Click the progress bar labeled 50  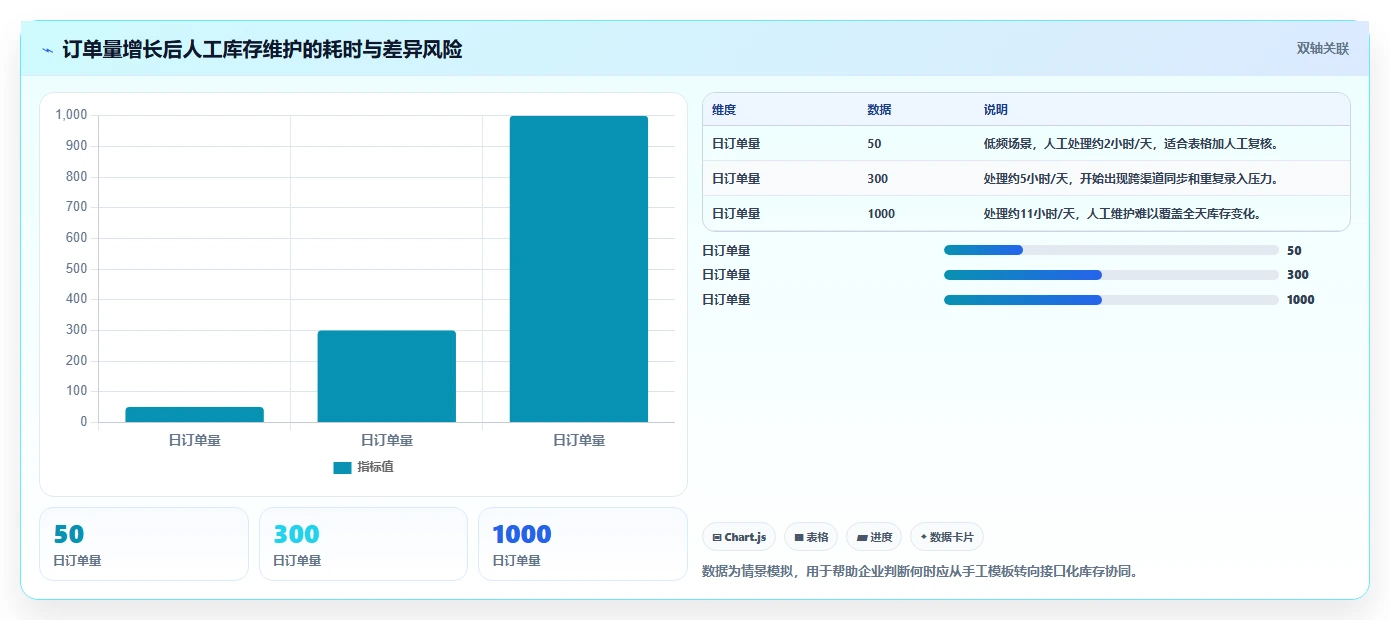[1111, 250]
